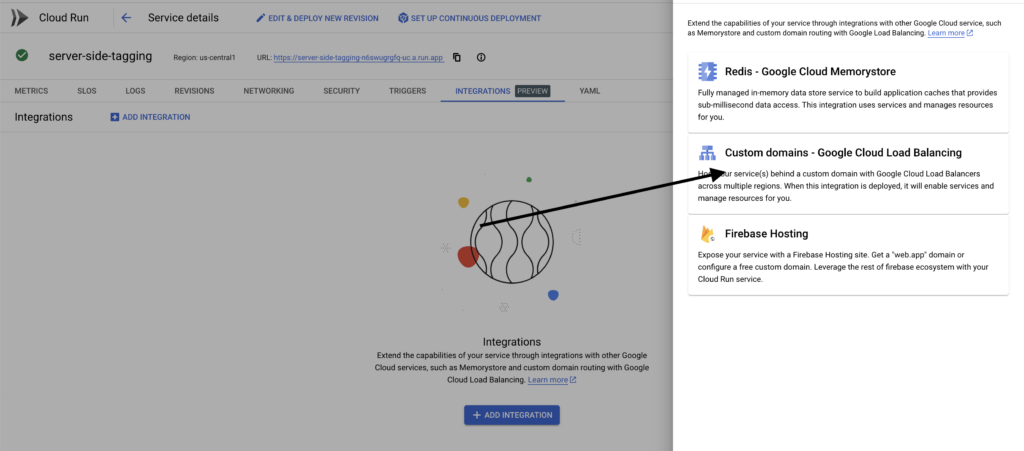Copy the service URL with the copy icon

[457, 57]
